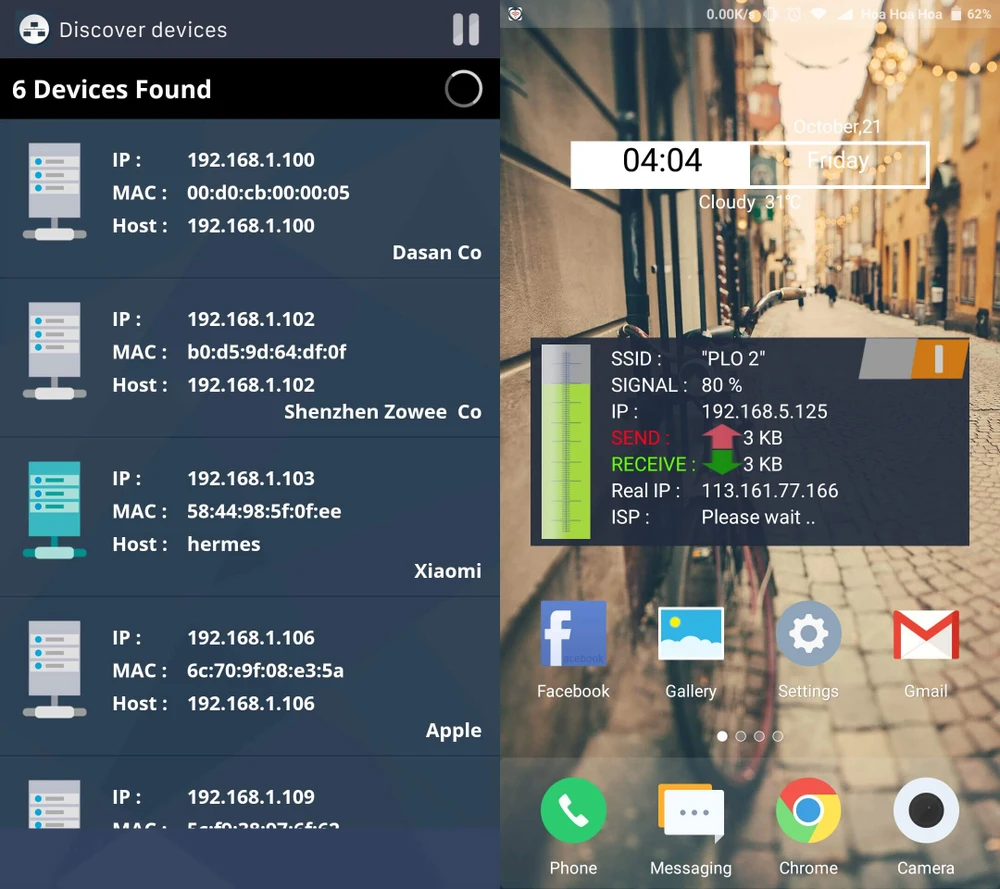
Task: Tap the Real IP 113.161.77.166 value
Action: [x=770, y=490]
